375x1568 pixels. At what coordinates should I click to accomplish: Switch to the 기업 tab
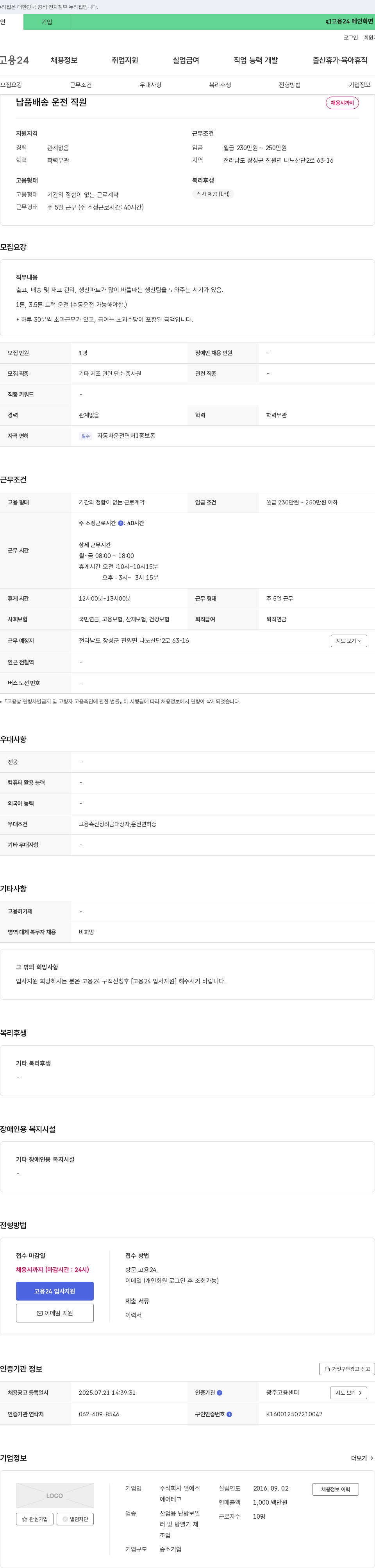click(47, 22)
